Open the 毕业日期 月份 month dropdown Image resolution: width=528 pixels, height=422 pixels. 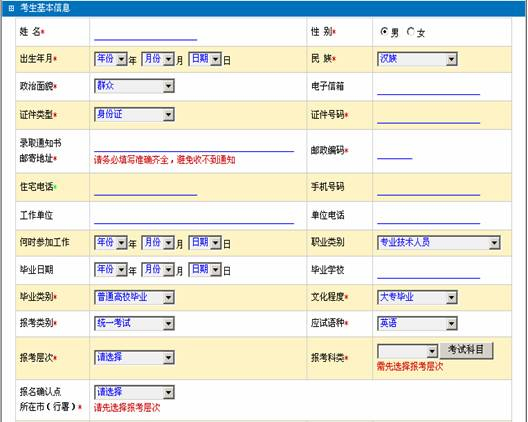tap(158, 270)
